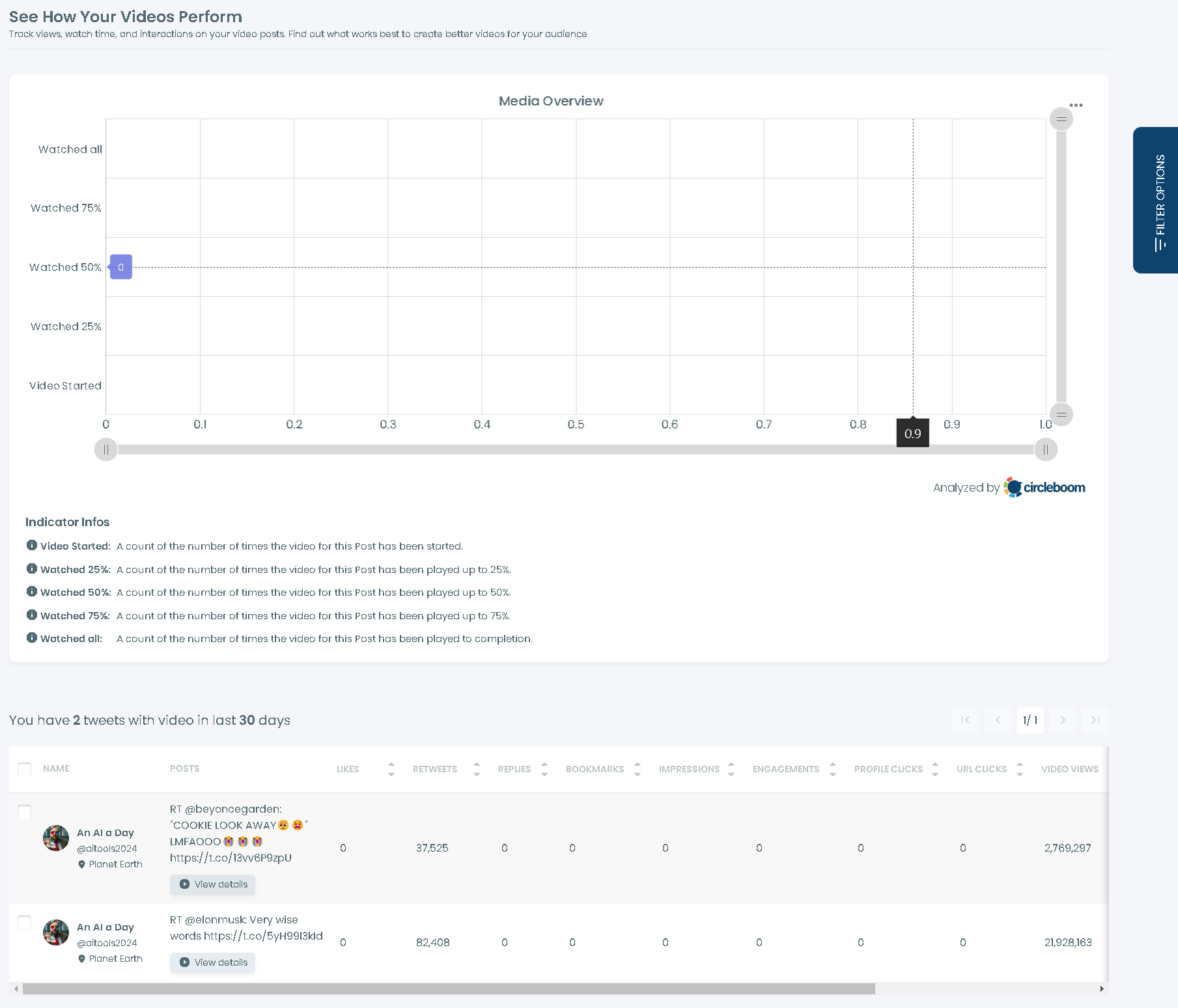Click the 2,769,297 video views value
The height and width of the screenshot is (1008, 1178).
coord(1068,848)
